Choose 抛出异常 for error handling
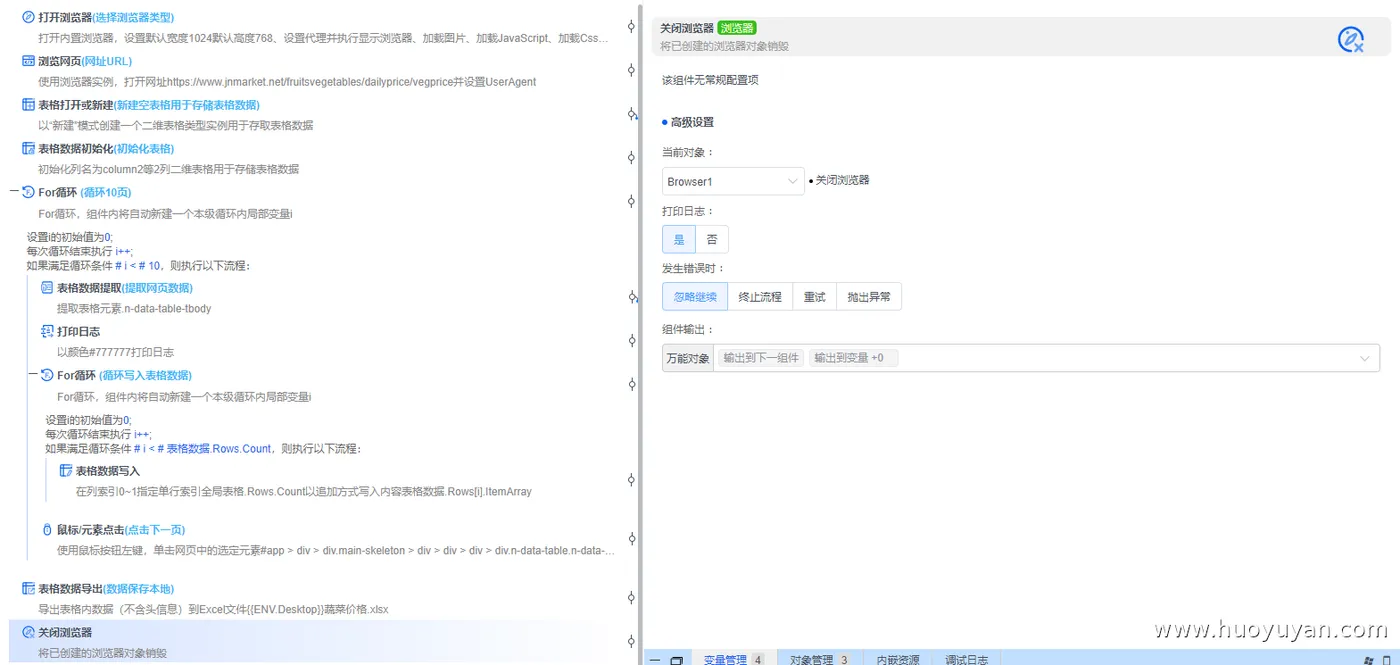 click(868, 297)
